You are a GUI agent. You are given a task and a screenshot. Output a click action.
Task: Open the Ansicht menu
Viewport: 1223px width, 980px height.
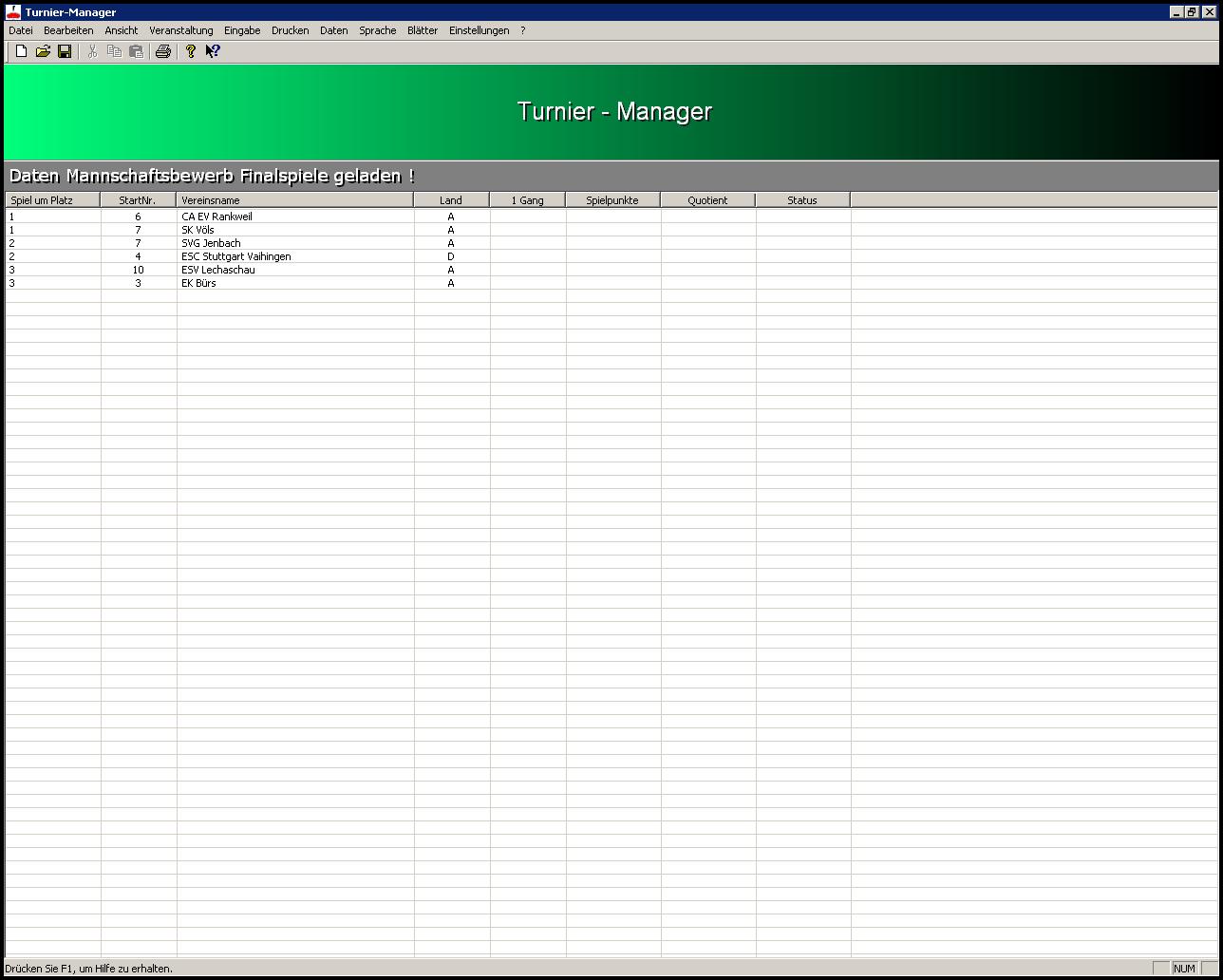click(x=122, y=30)
